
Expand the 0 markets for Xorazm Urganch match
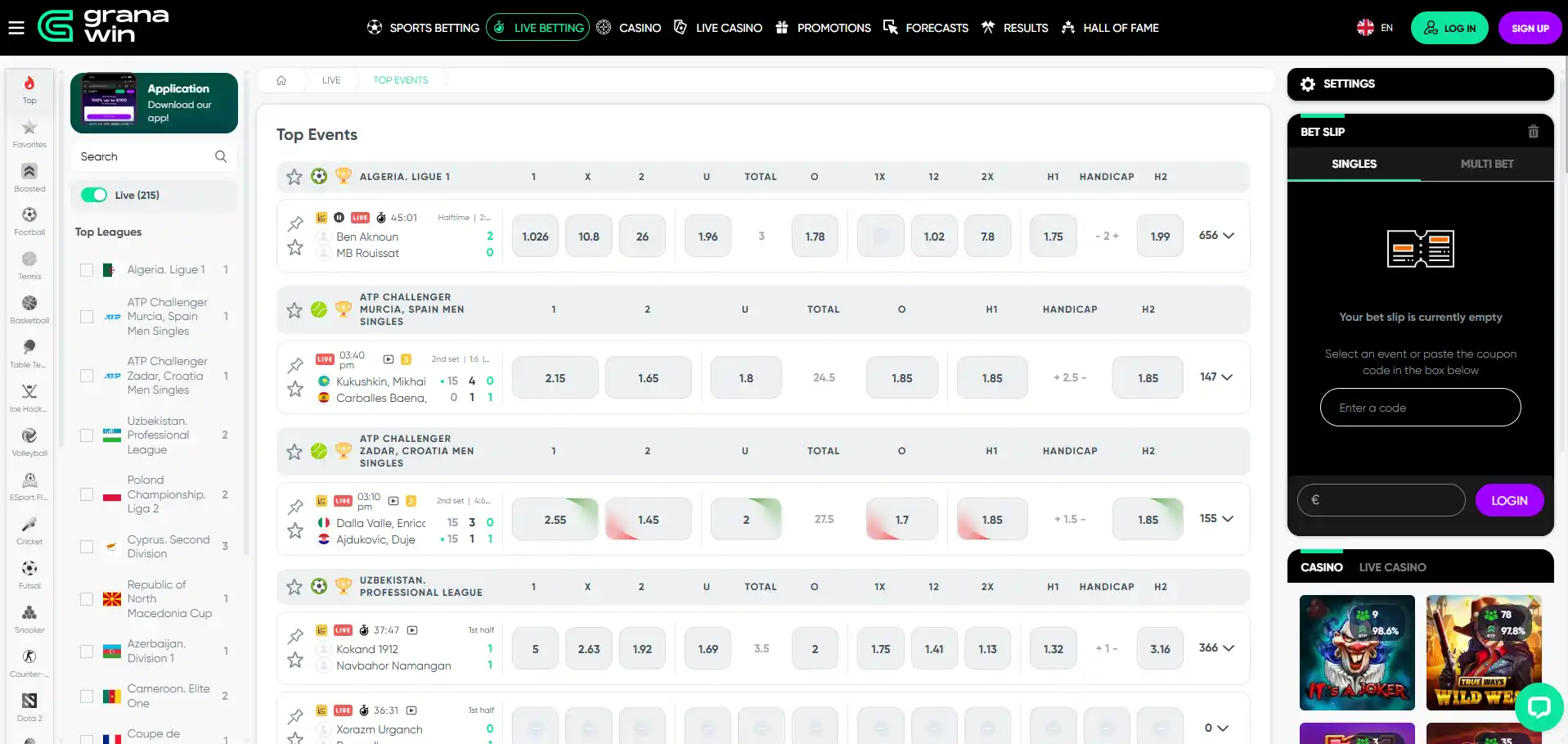[1216, 728]
